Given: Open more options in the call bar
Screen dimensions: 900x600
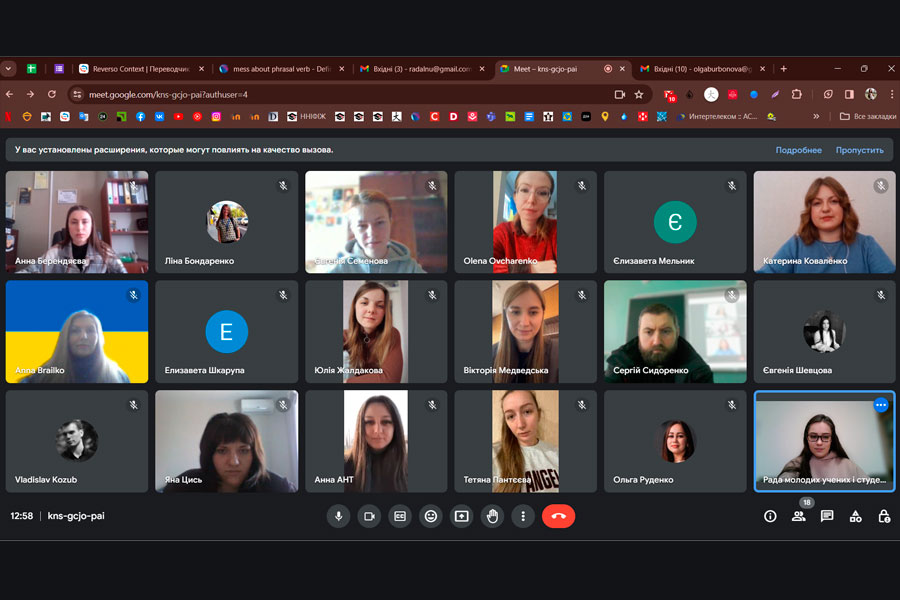Looking at the screenshot, I should (x=523, y=516).
